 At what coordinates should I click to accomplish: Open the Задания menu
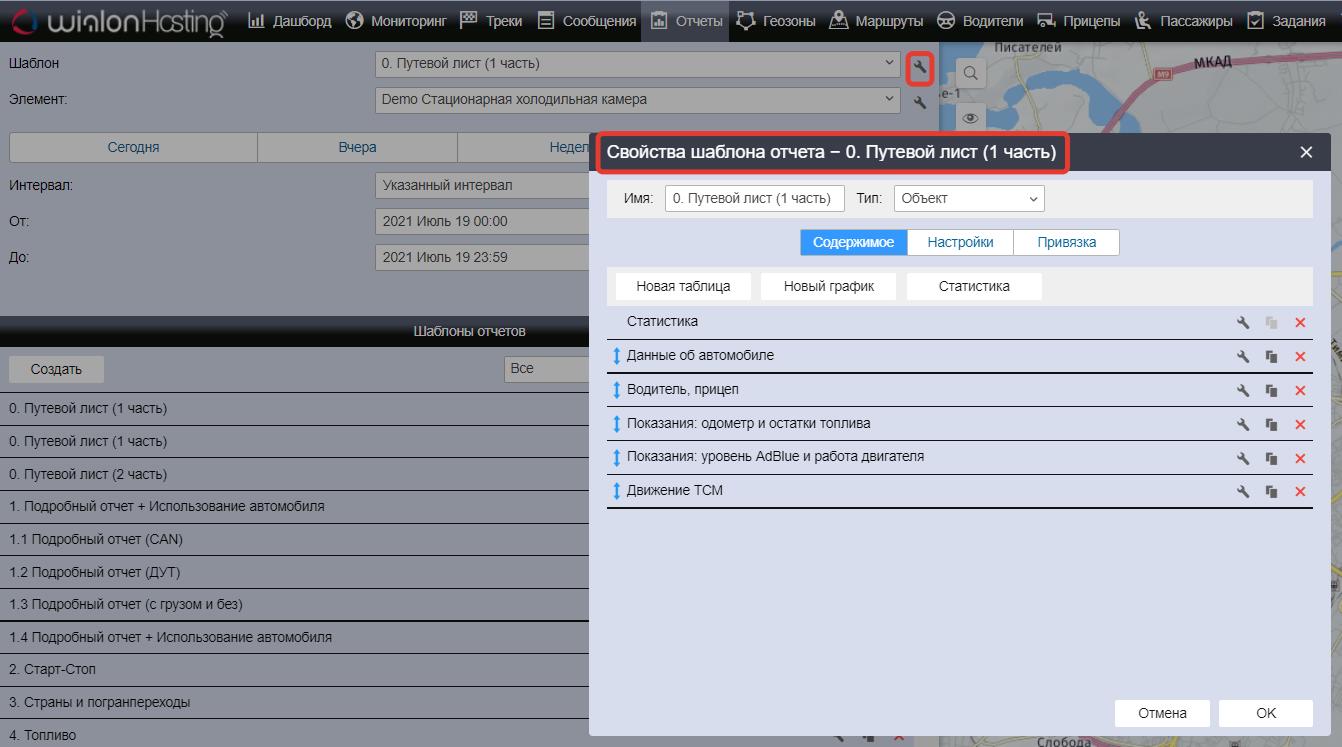1287,20
